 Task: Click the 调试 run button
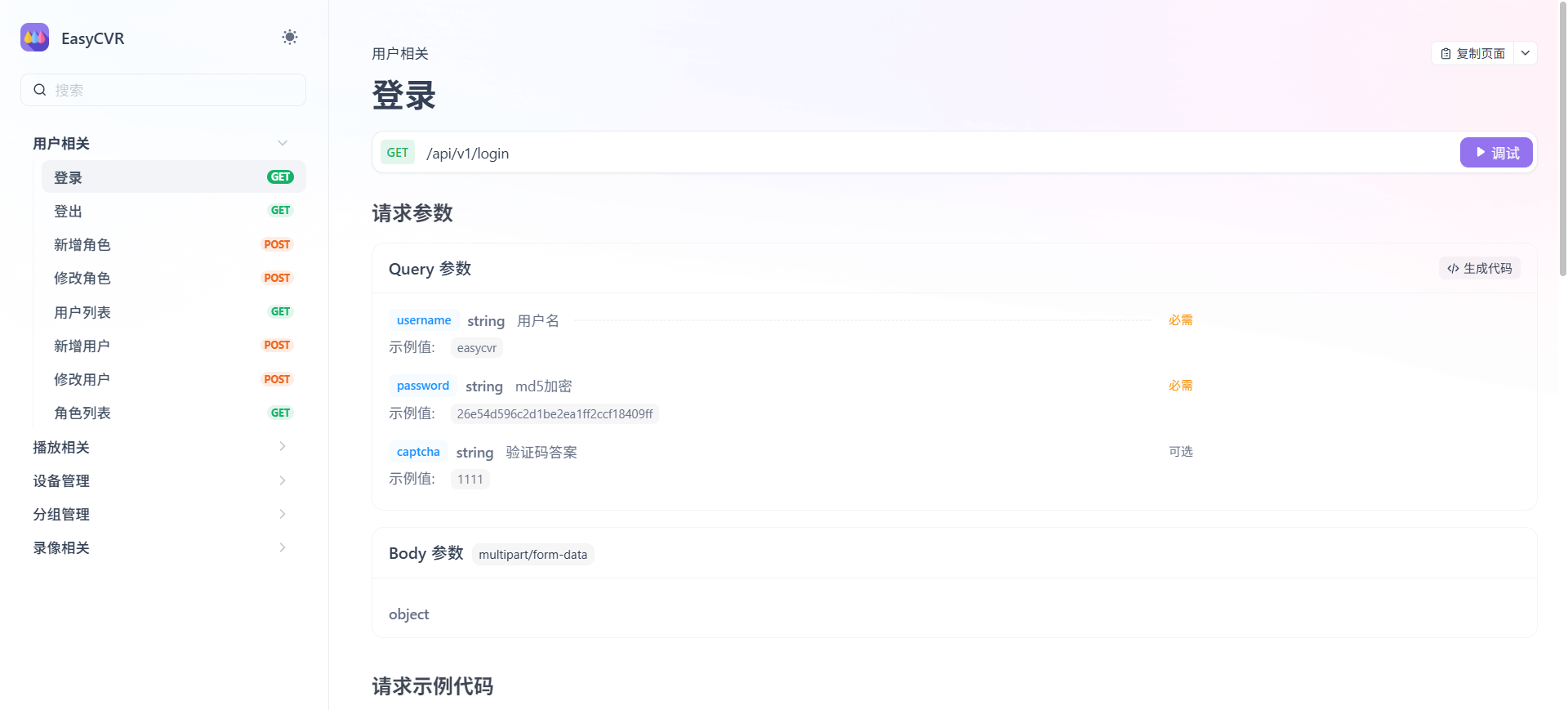[1495, 153]
